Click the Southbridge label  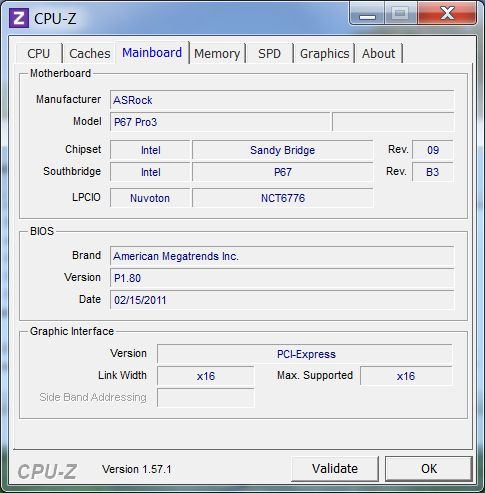click(x=72, y=171)
